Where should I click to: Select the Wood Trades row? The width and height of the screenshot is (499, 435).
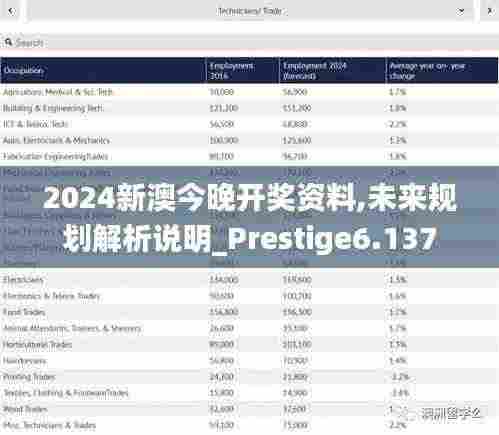[x=249, y=409]
